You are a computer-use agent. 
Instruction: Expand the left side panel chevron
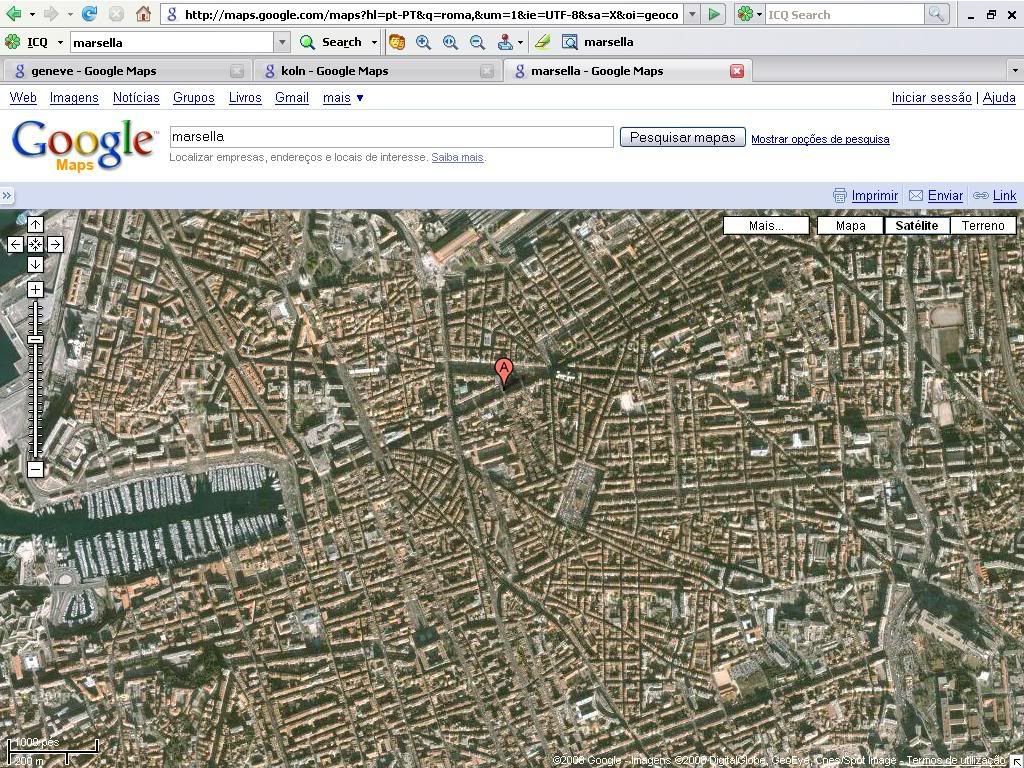tap(7, 196)
